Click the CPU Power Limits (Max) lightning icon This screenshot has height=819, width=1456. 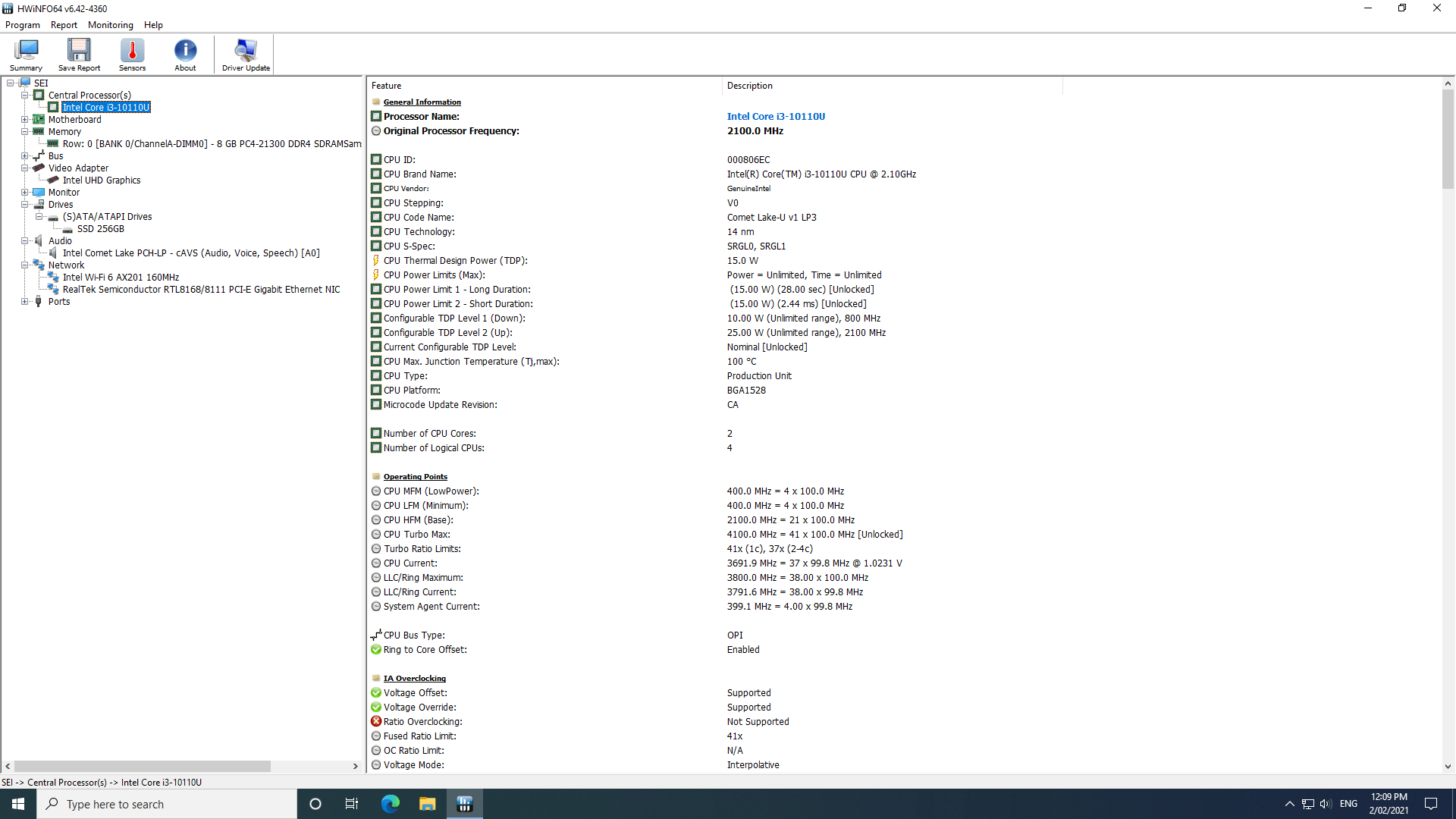click(375, 275)
